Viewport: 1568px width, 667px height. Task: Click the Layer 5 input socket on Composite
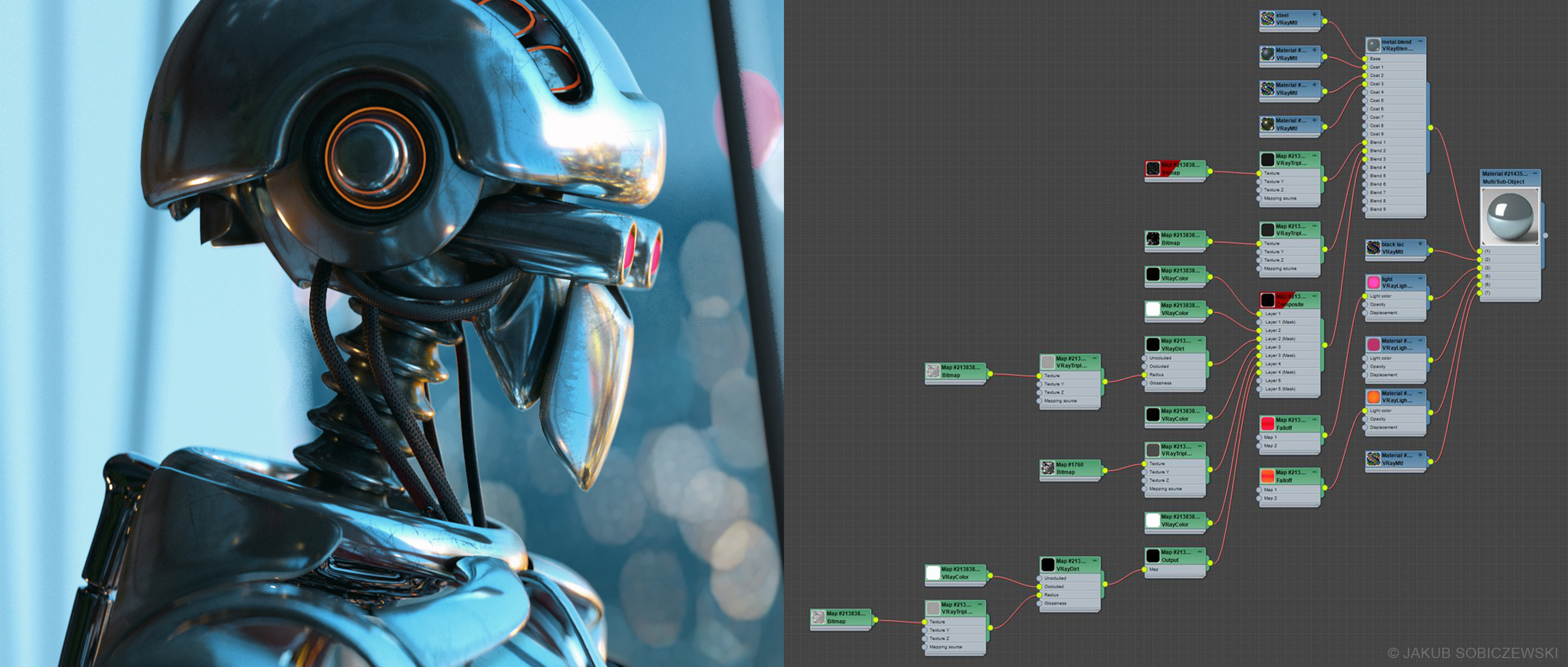[x=1260, y=381]
